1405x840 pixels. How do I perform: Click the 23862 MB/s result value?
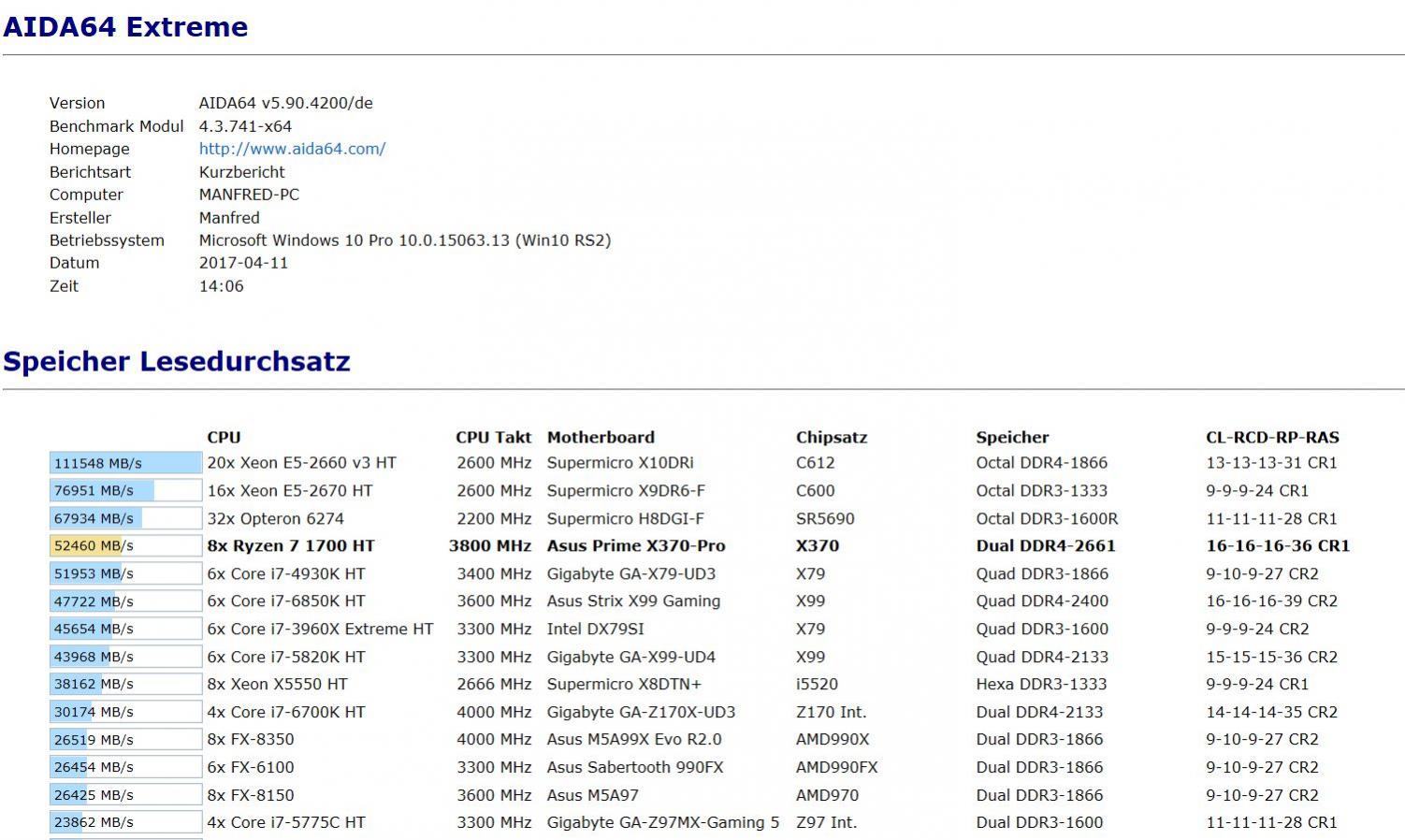pos(94,822)
